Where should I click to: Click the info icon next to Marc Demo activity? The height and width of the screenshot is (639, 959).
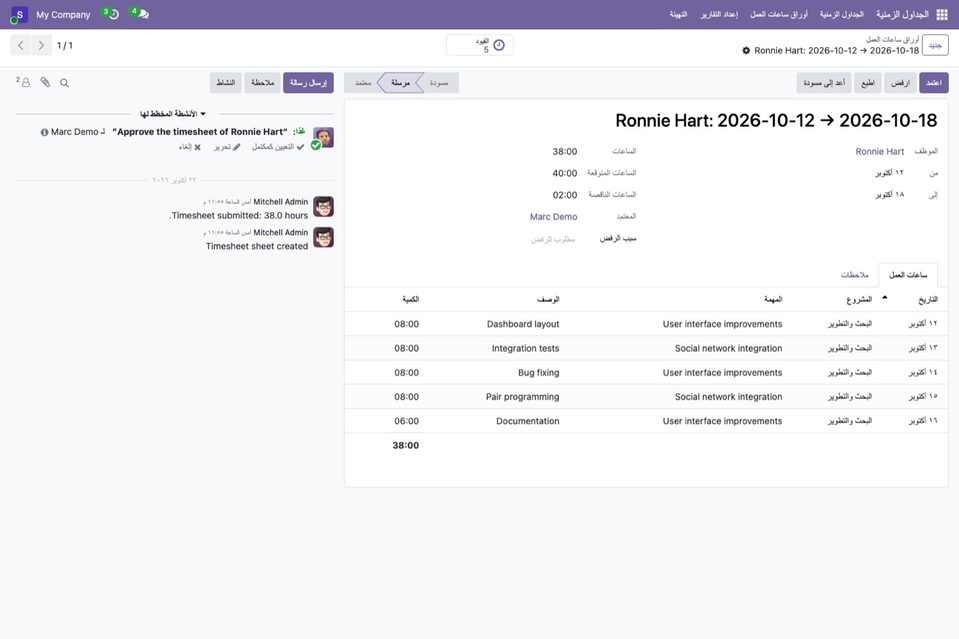tap(44, 132)
